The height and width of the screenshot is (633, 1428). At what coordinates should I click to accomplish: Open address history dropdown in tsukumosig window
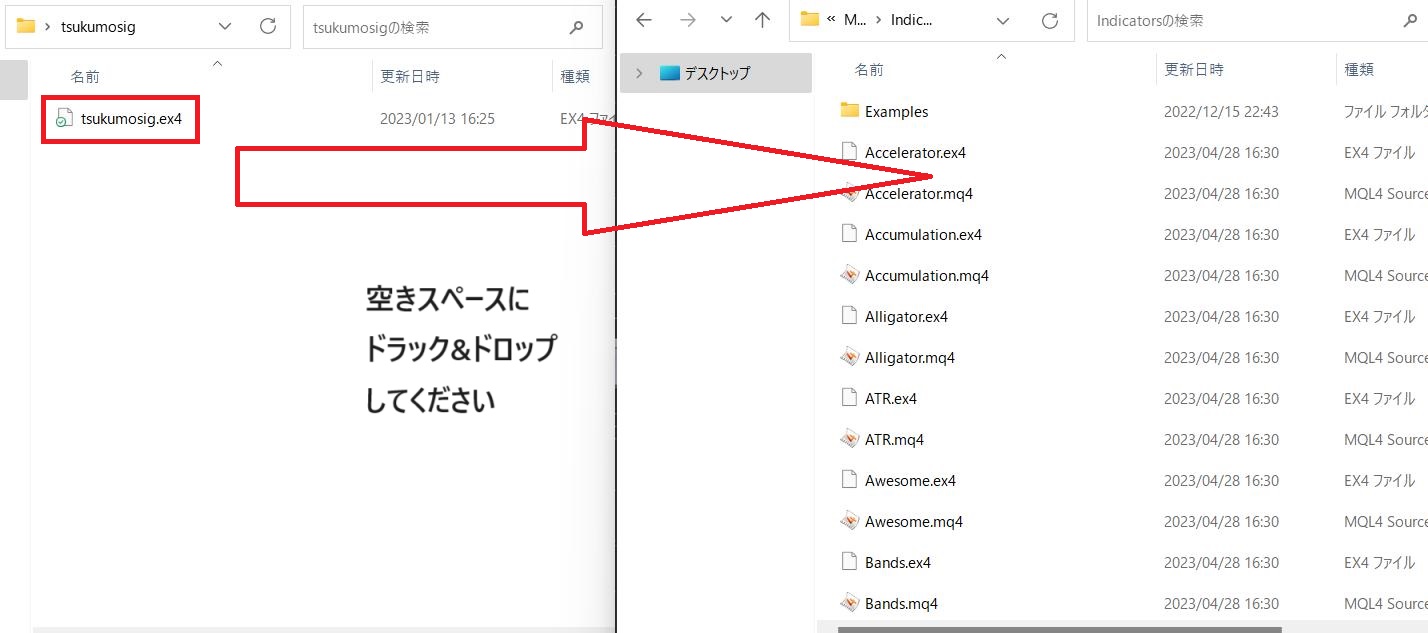click(x=224, y=27)
